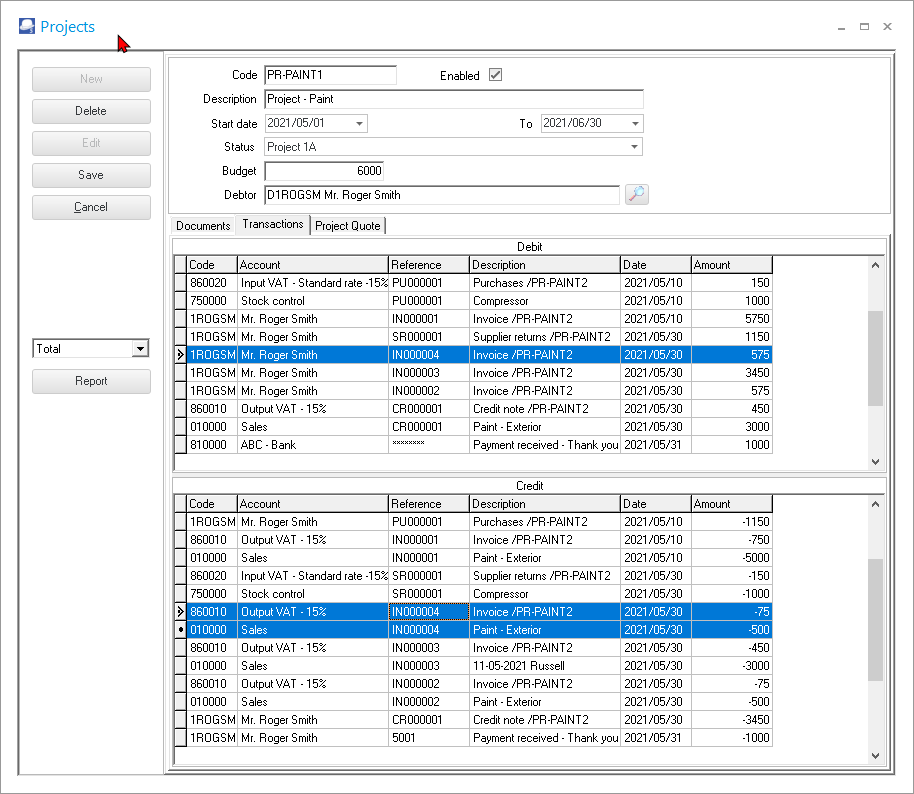Expand the Status dropdown showing Project 1A
914x794 pixels.
tap(634, 148)
